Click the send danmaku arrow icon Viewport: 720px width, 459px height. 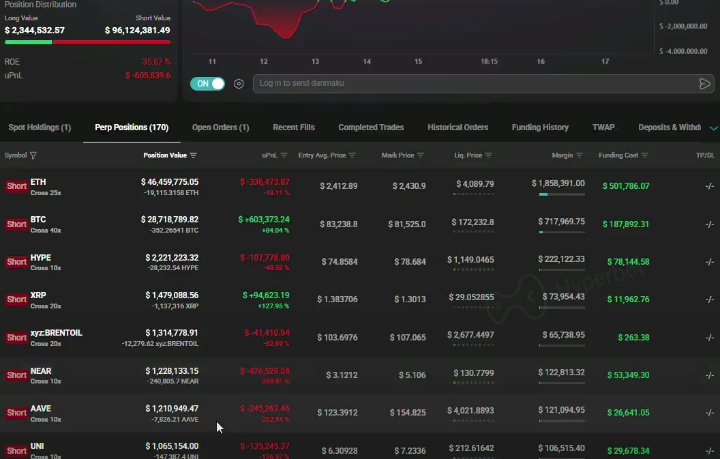click(x=704, y=84)
